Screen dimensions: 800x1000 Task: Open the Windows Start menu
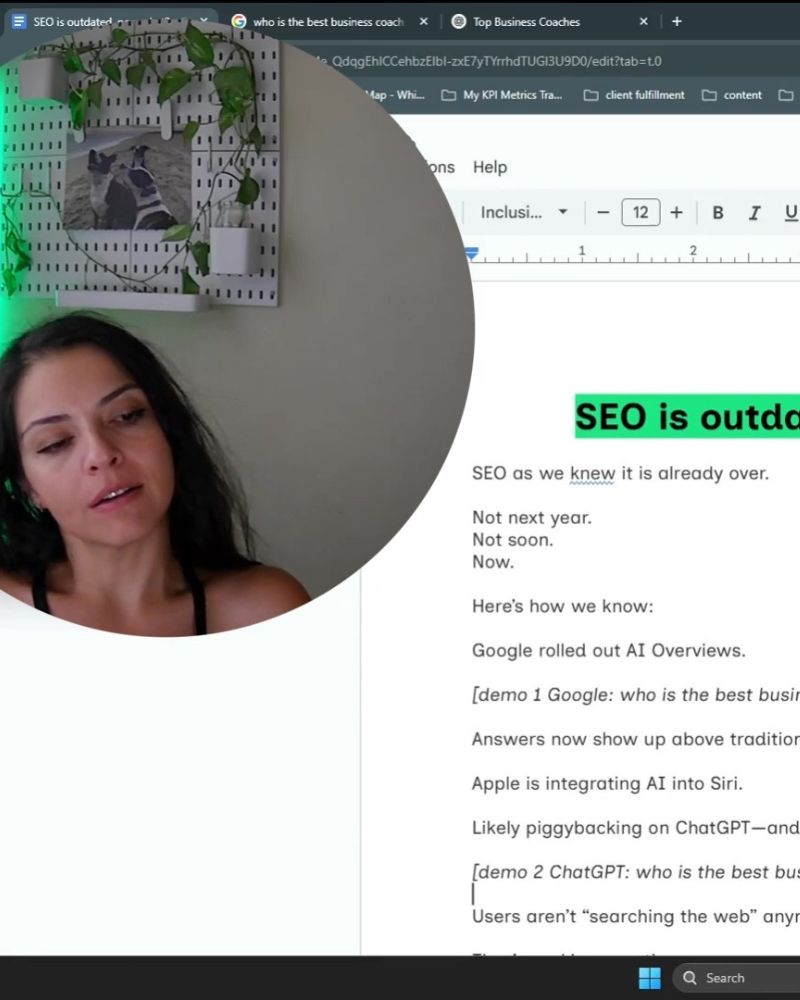pyautogui.click(x=649, y=978)
